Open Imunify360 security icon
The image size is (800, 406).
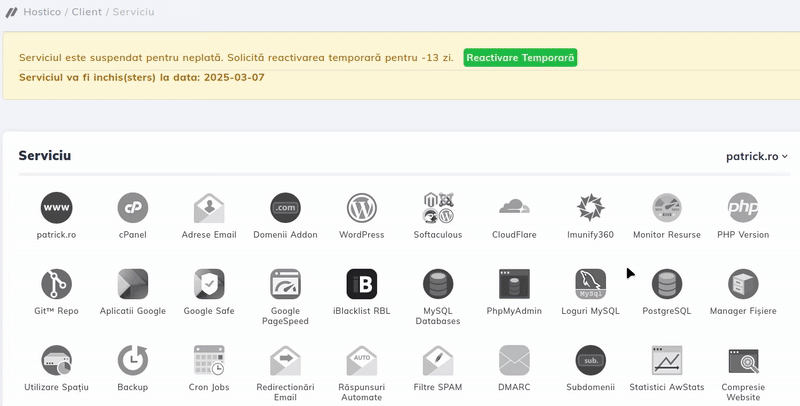tap(590, 208)
